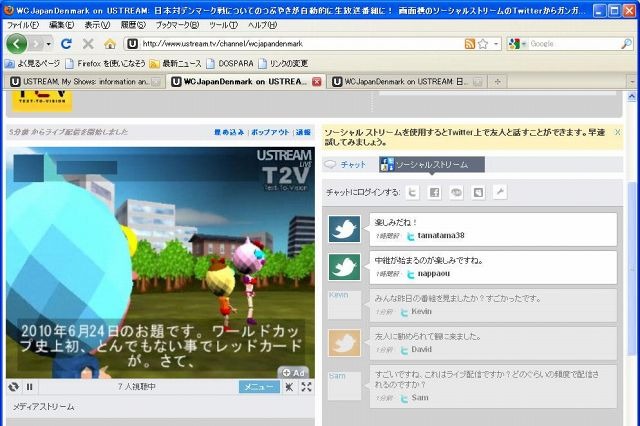Bookmark this page with the star icon
The height and width of the screenshot is (426, 640).
coord(483,44)
